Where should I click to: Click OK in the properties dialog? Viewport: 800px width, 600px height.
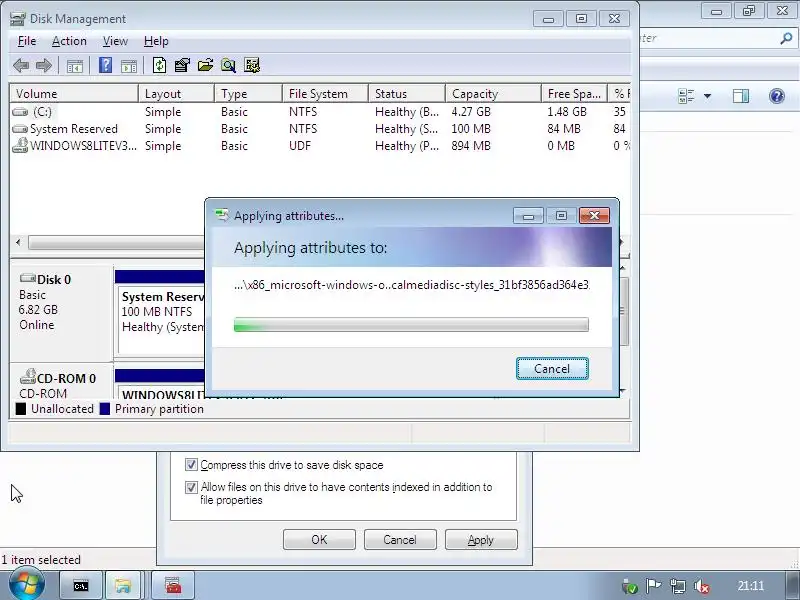319,539
